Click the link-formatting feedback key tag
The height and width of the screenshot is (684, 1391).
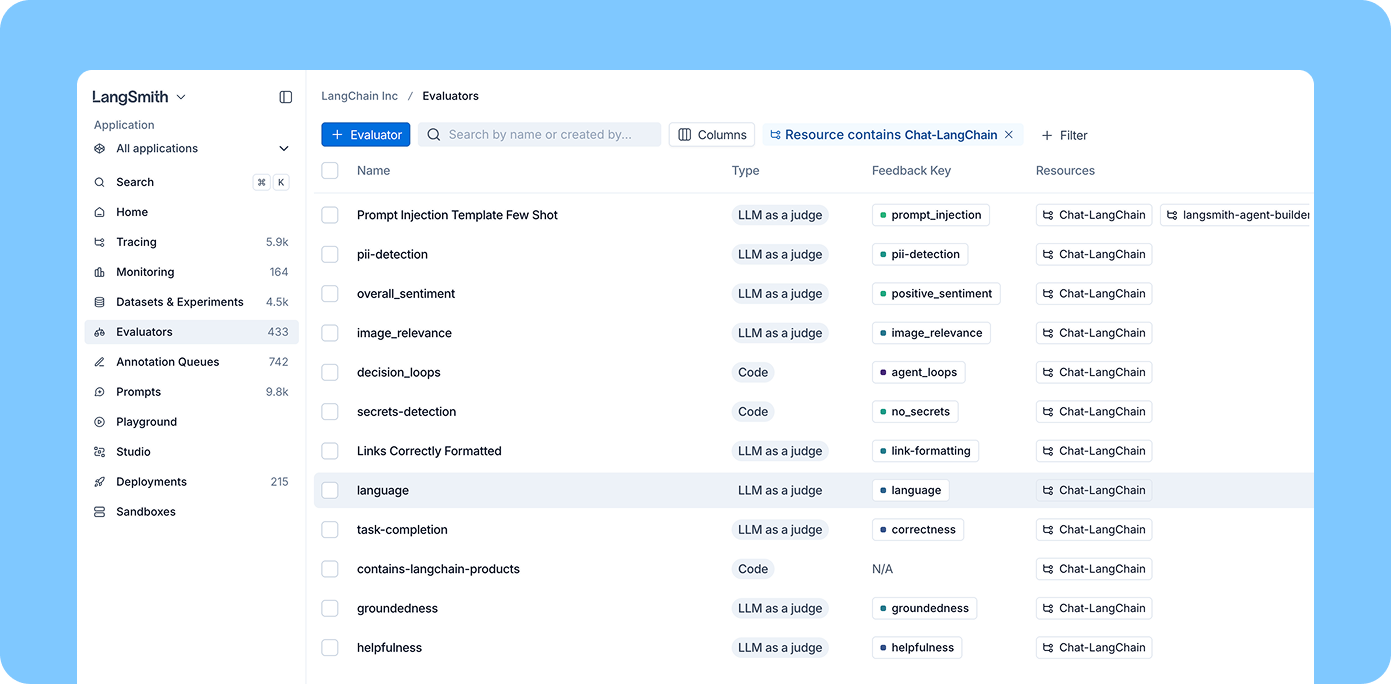(925, 451)
